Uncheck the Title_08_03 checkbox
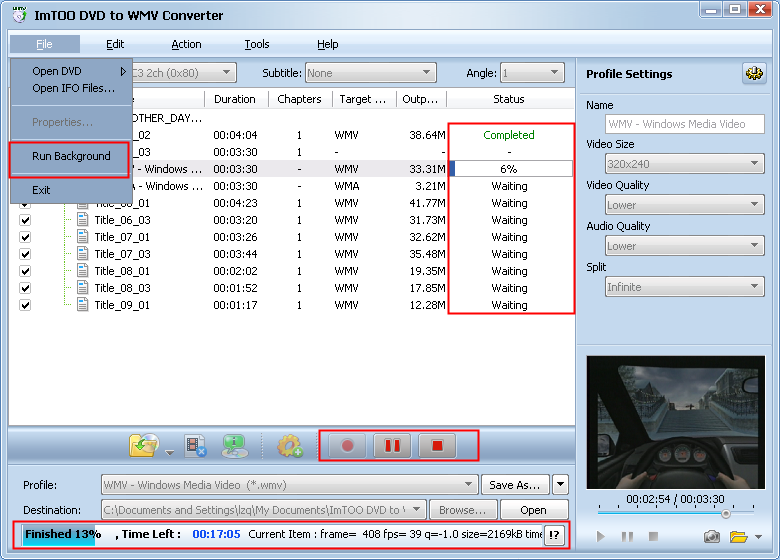The image size is (780, 560). [x=25, y=288]
